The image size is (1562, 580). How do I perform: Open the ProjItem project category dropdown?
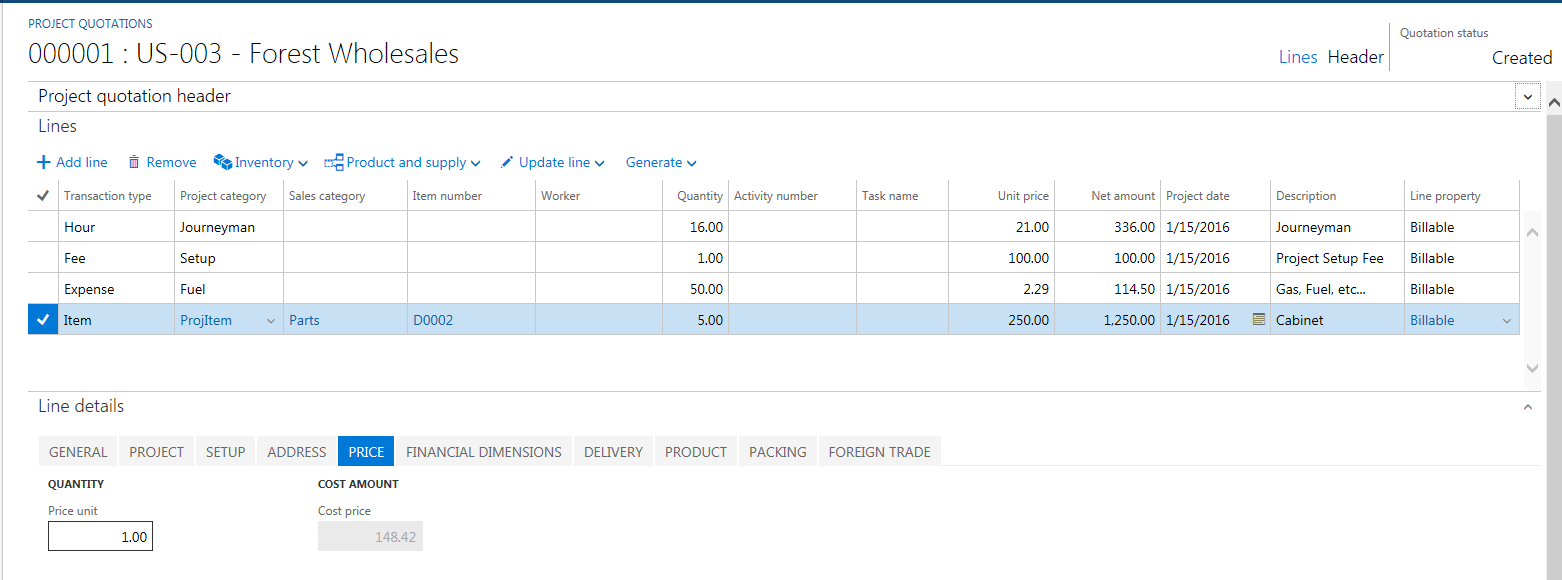[270, 321]
